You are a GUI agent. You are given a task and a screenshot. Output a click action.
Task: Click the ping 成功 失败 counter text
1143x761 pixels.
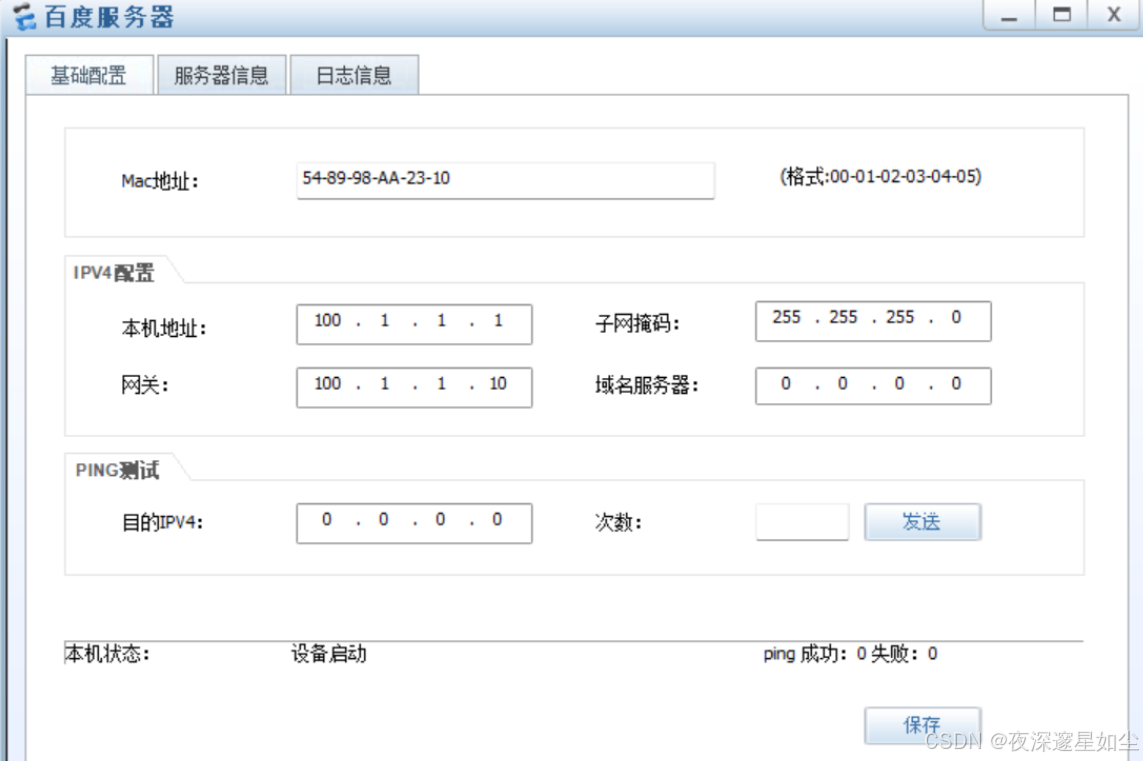(850, 654)
